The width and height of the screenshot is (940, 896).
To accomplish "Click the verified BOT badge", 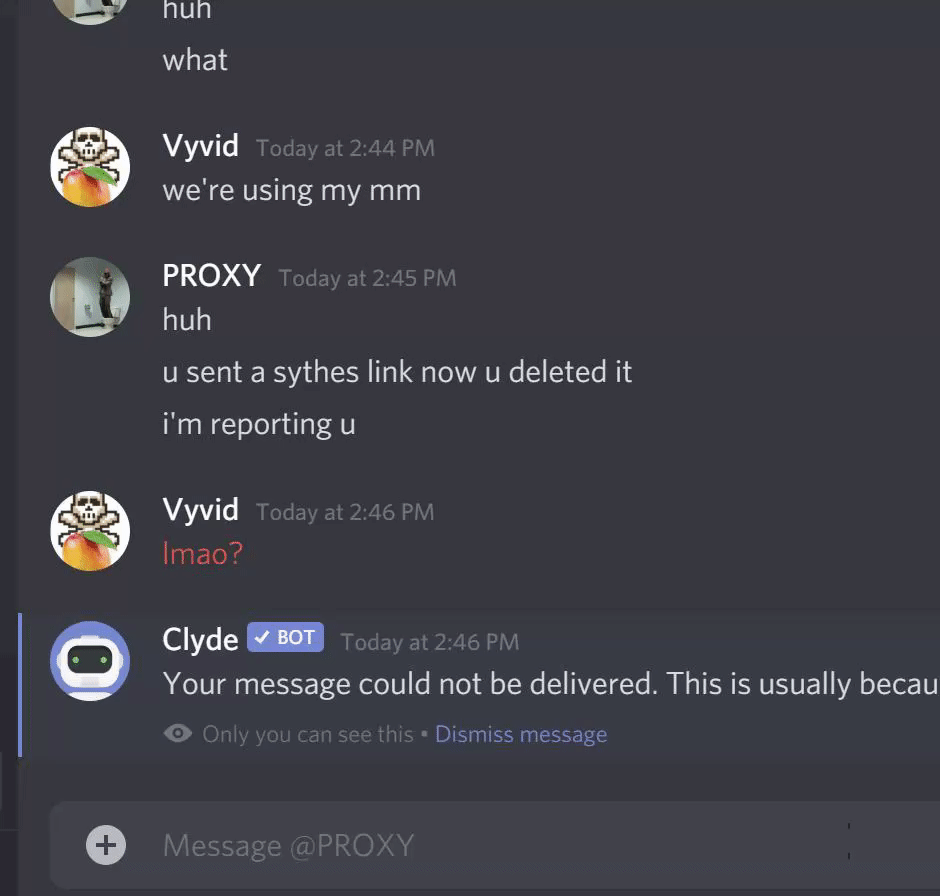I will (285, 637).
